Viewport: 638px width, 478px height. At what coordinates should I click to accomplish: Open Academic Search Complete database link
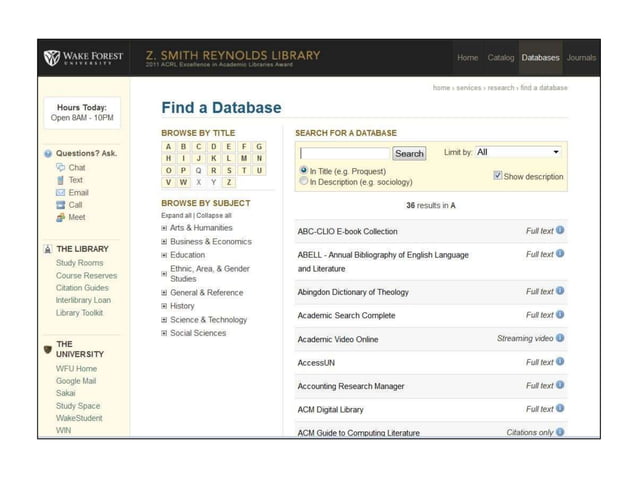click(346, 315)
